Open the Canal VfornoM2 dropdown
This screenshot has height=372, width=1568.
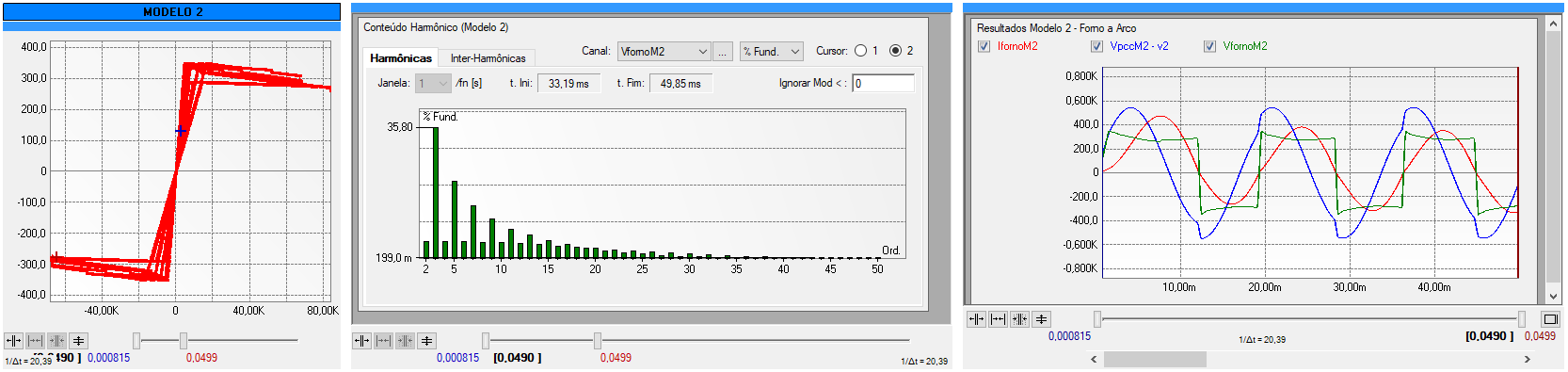click(x=664, y=52)
